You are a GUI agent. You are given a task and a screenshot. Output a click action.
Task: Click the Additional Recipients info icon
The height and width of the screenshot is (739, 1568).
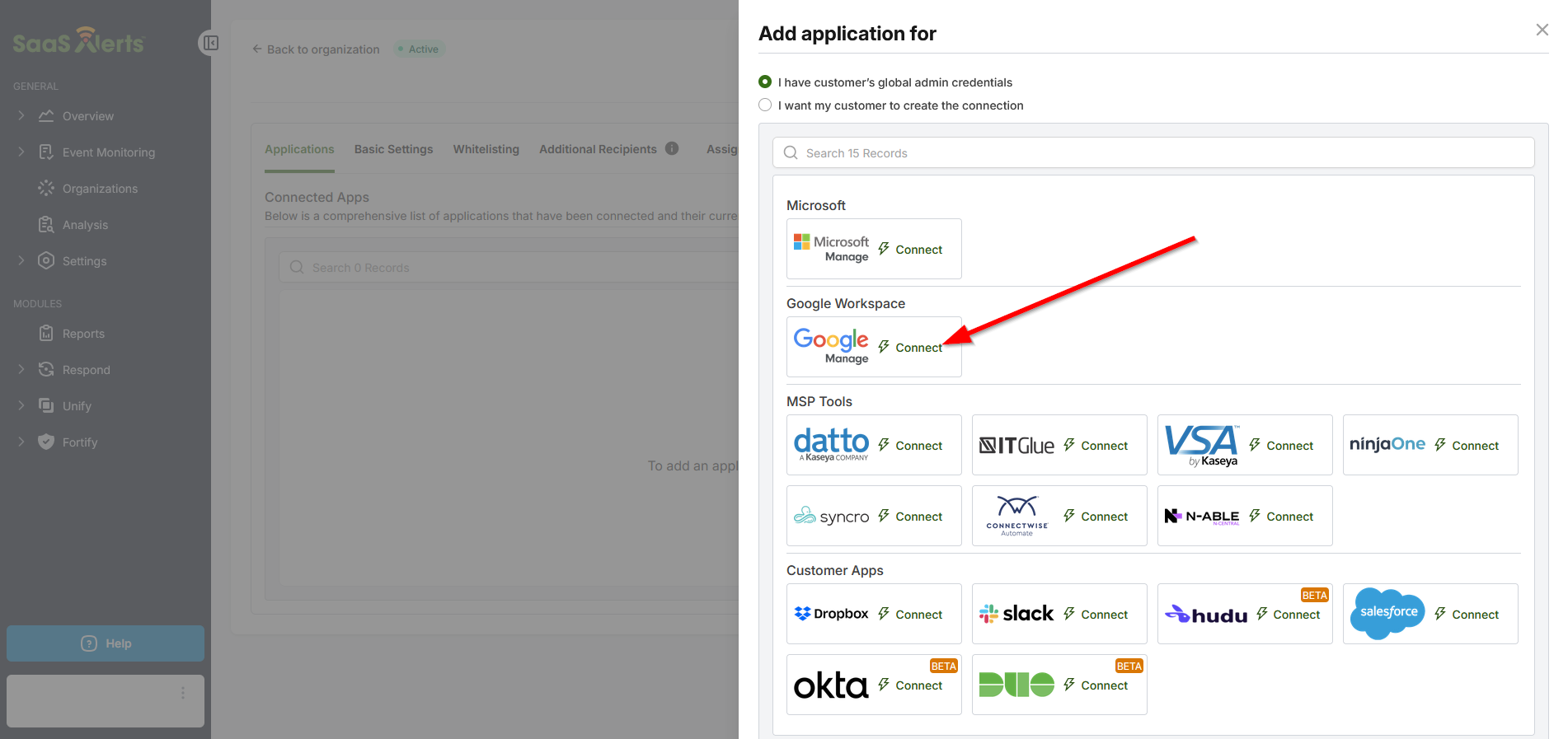pos(672,148)
